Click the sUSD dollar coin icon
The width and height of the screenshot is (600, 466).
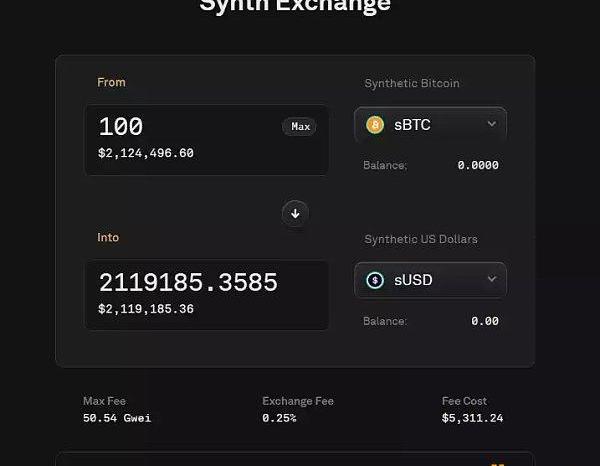[375, 281]
